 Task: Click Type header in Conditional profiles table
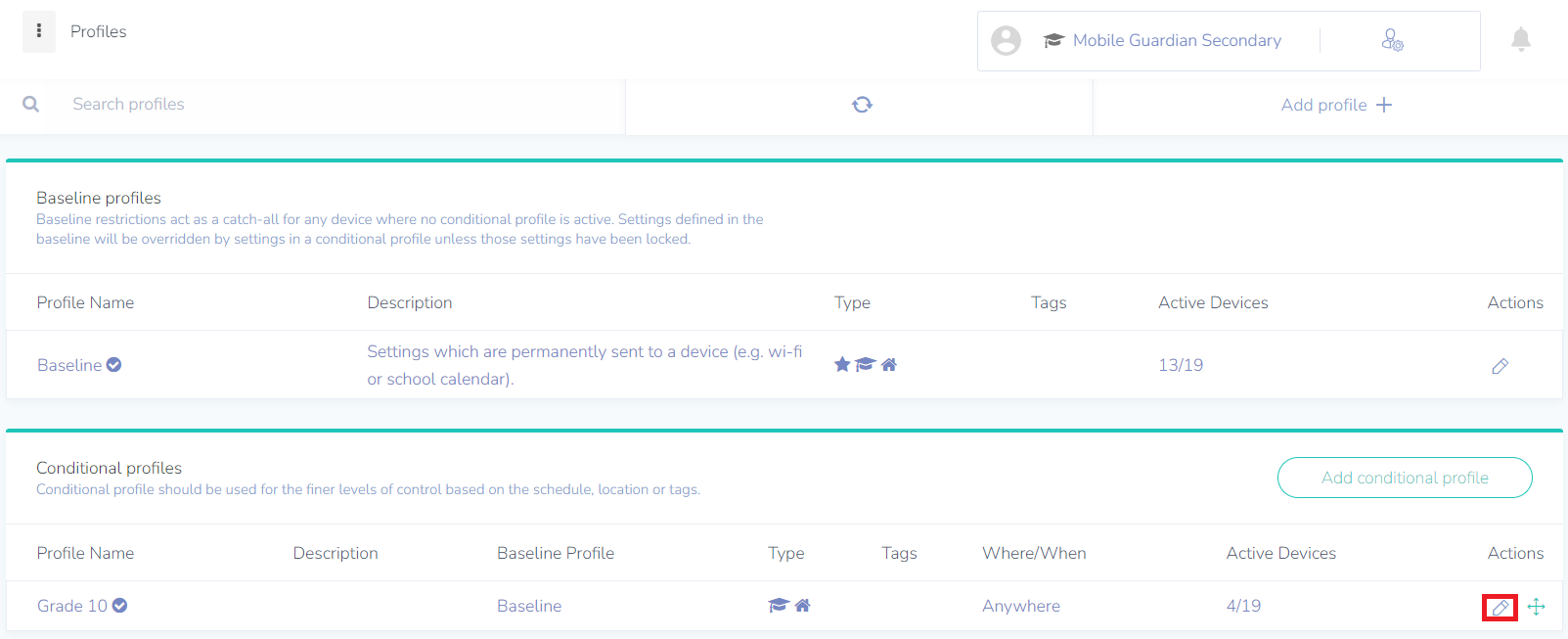pyautogui.click(x=786, y=553)
